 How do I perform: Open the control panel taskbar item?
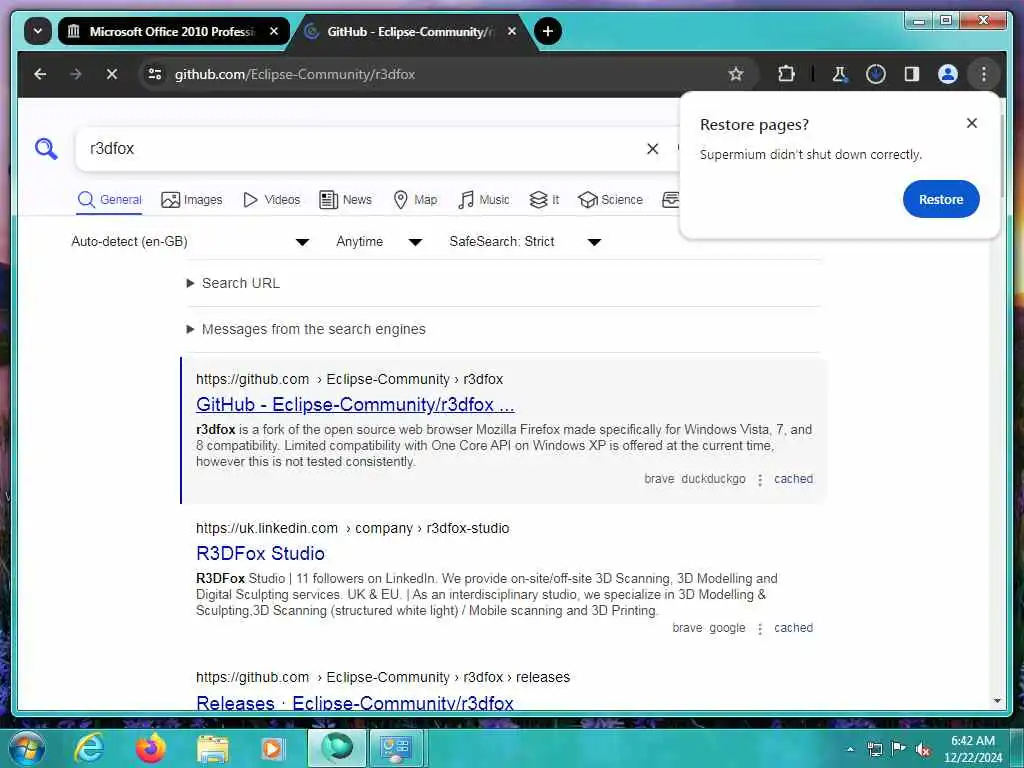pyautogui.click(x=398, y=748)
